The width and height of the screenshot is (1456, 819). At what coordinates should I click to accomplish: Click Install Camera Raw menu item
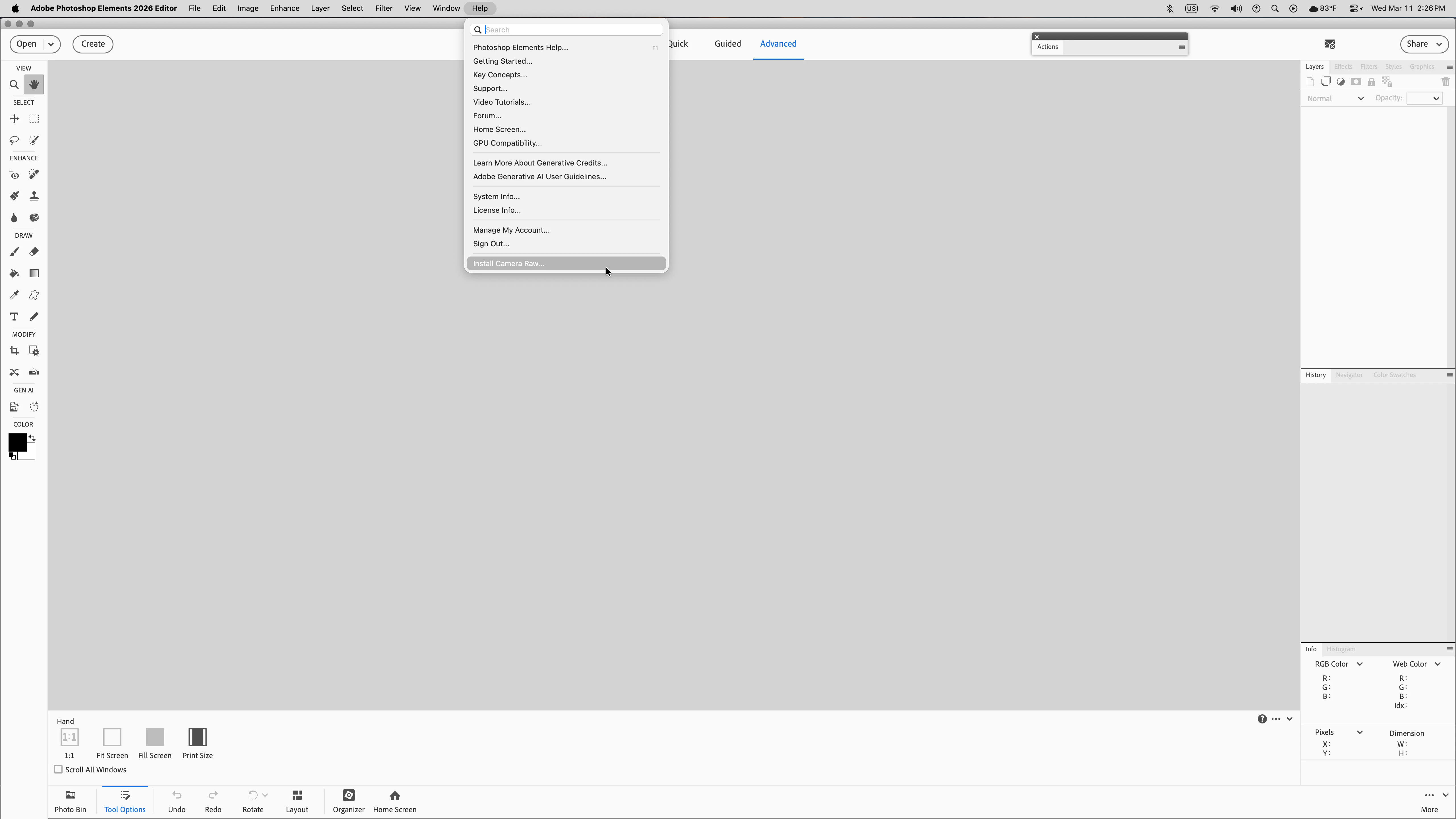508,263
